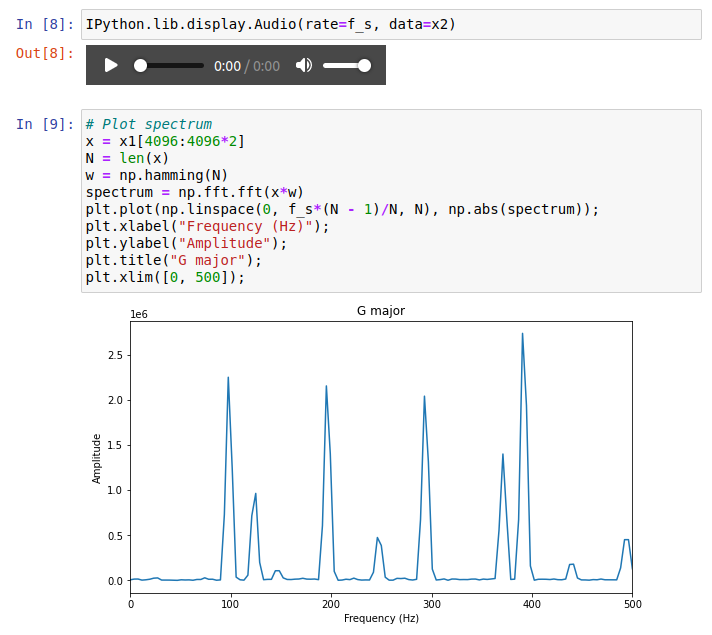Mute the audio player speaker icon
Image resolution: width=712 pixels, height=635 pixels.
pos(304,65)
